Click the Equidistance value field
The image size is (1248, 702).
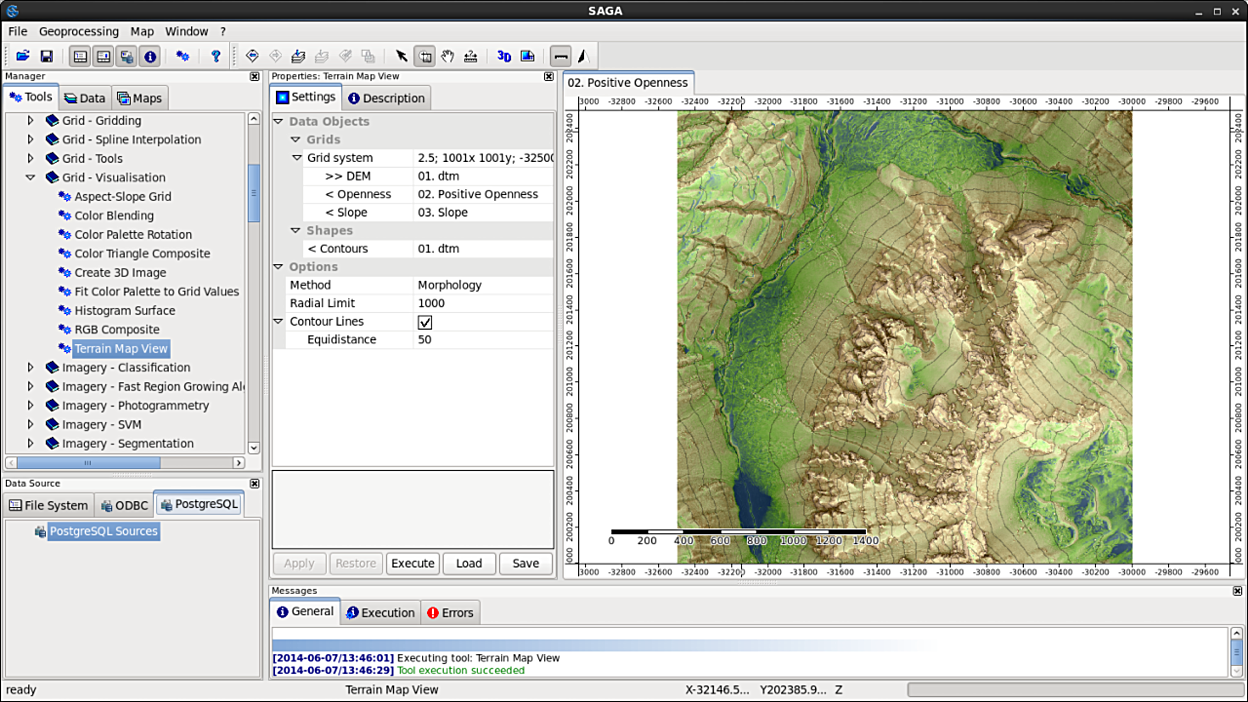482,340
